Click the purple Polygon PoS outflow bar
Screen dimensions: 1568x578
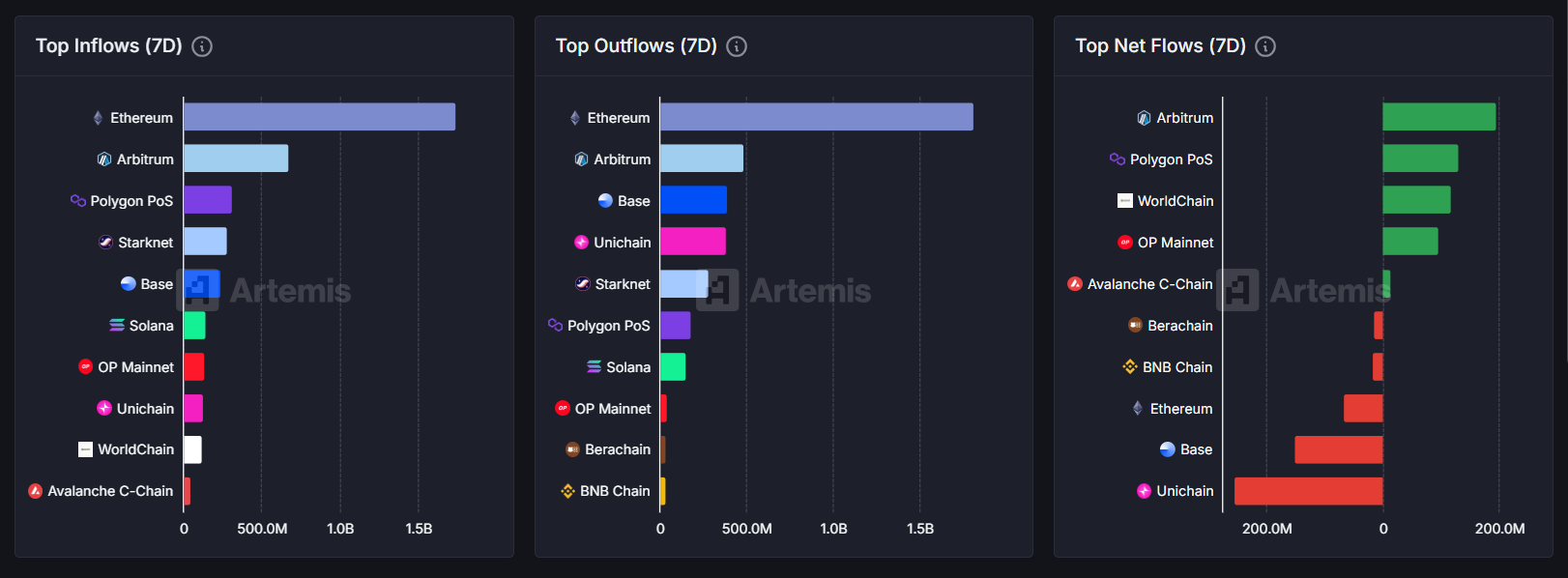point(676,326)
